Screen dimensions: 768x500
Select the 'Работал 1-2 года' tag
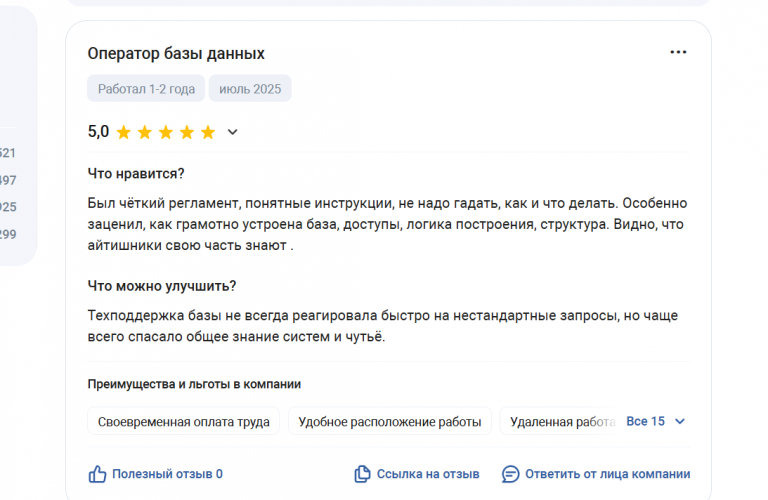click(146, 89)
